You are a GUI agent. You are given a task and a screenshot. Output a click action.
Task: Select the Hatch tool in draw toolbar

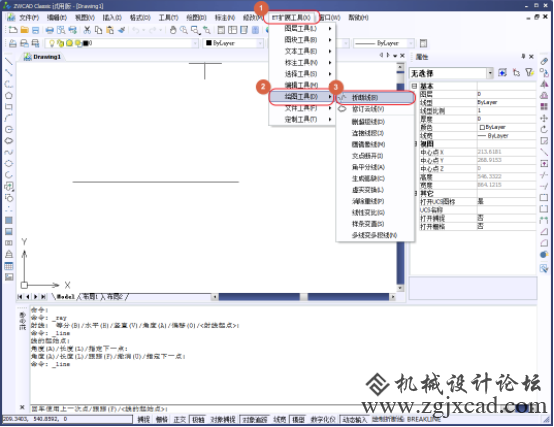(x=9, y=220)
